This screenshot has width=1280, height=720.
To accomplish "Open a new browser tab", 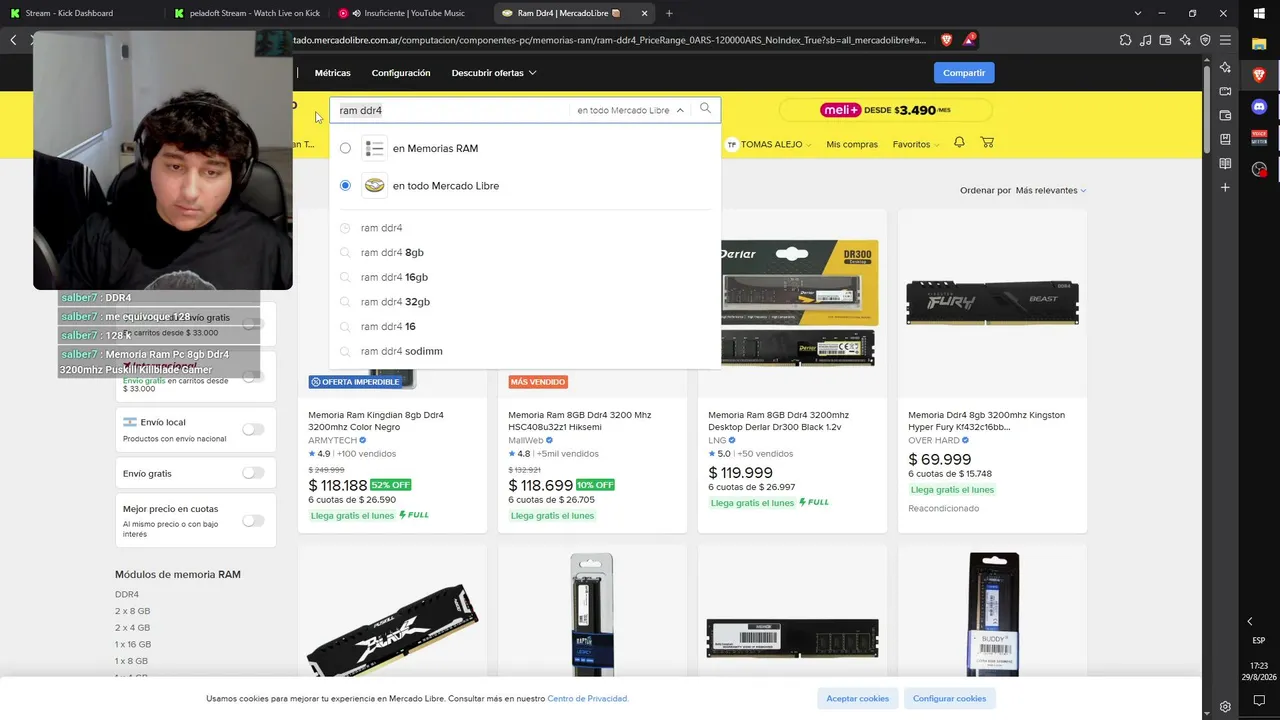I will pyautogui.click(x=669, y=13).
